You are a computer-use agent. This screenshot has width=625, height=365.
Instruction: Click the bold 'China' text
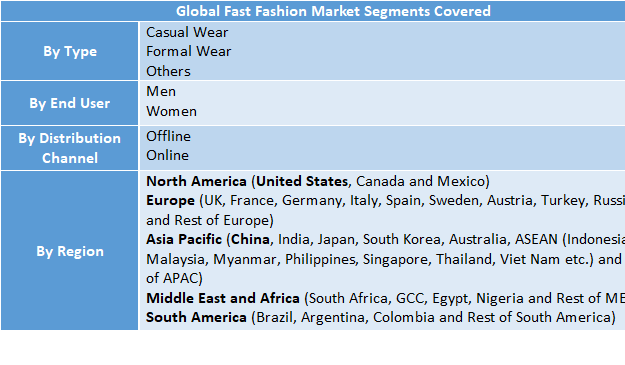[x=250, y=239]
